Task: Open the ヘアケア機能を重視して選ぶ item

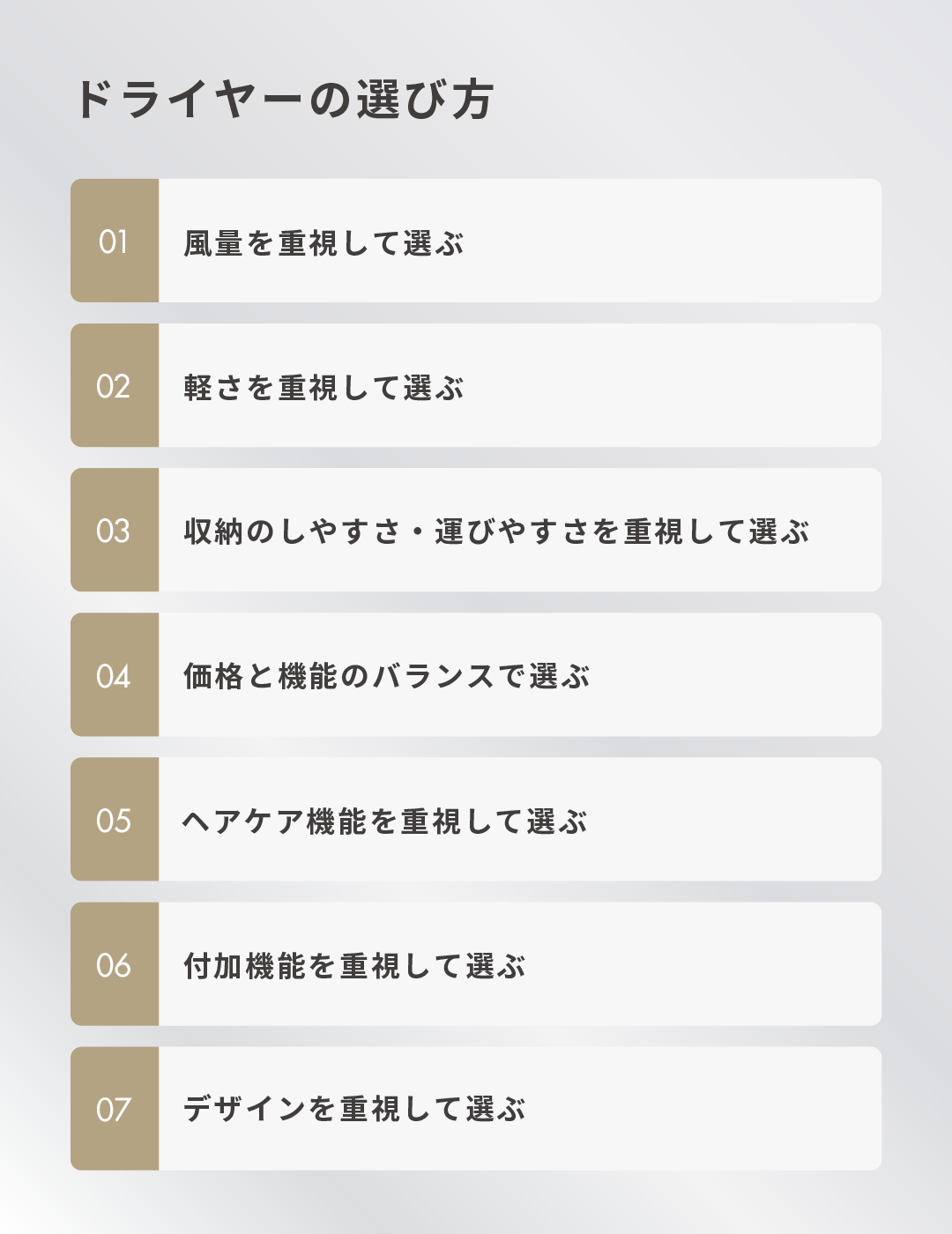Action: pyautogui.click(x=384, y=821)
